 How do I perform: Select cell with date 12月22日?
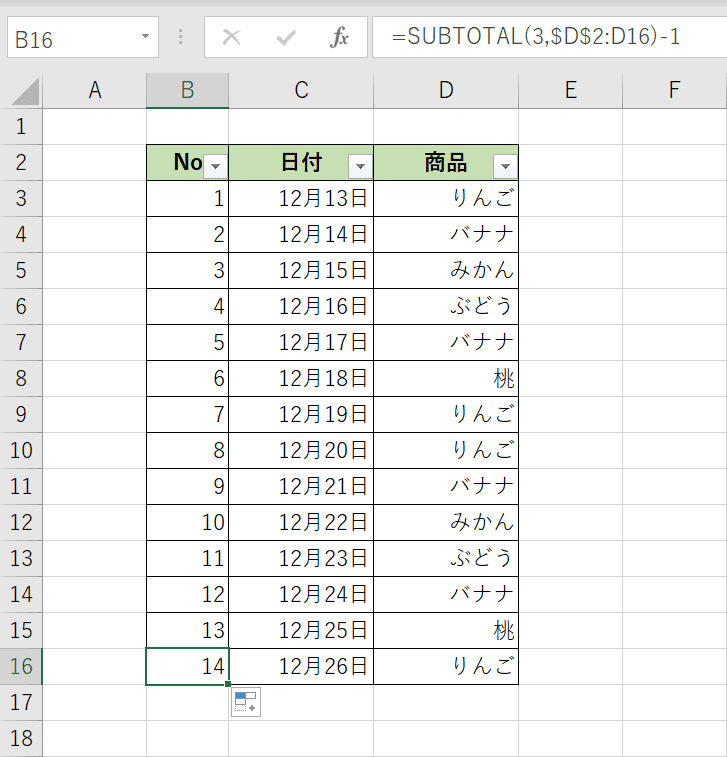[301, 522]
